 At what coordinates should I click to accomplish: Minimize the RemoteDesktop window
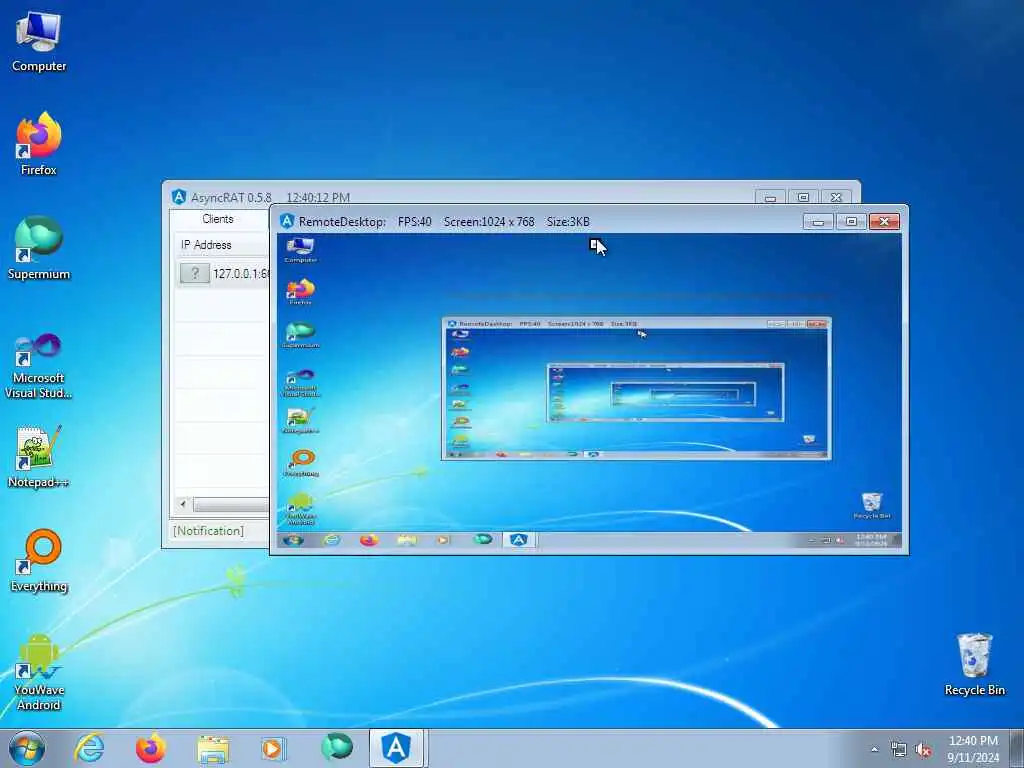point(818,221)
